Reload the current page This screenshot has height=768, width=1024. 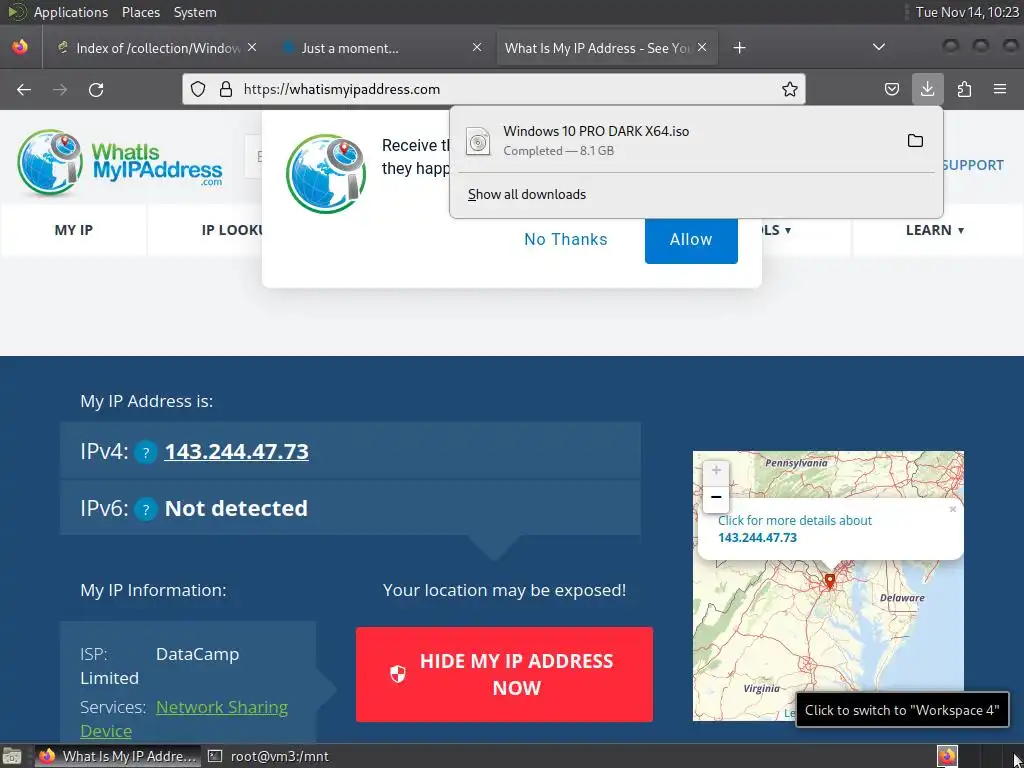96,89
